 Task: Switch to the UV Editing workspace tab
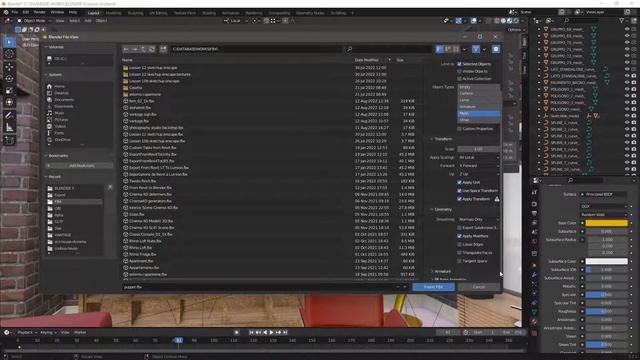click(x=158, y=13)
